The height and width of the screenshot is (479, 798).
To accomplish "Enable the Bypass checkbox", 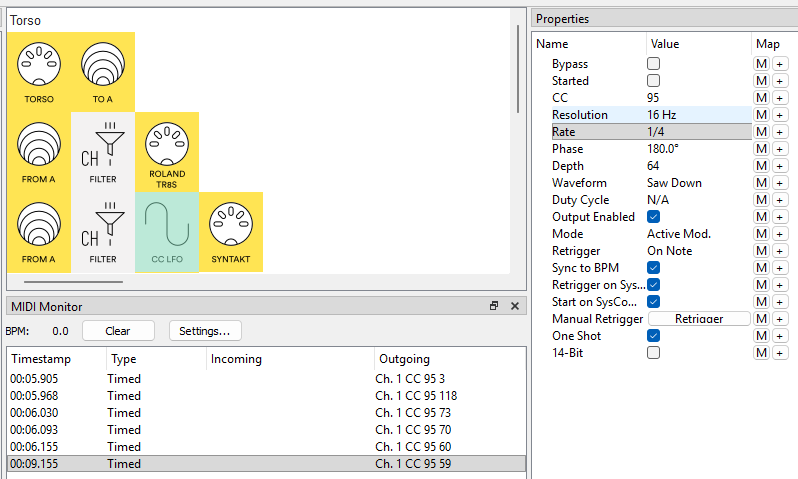I will (x=654, y=64).
